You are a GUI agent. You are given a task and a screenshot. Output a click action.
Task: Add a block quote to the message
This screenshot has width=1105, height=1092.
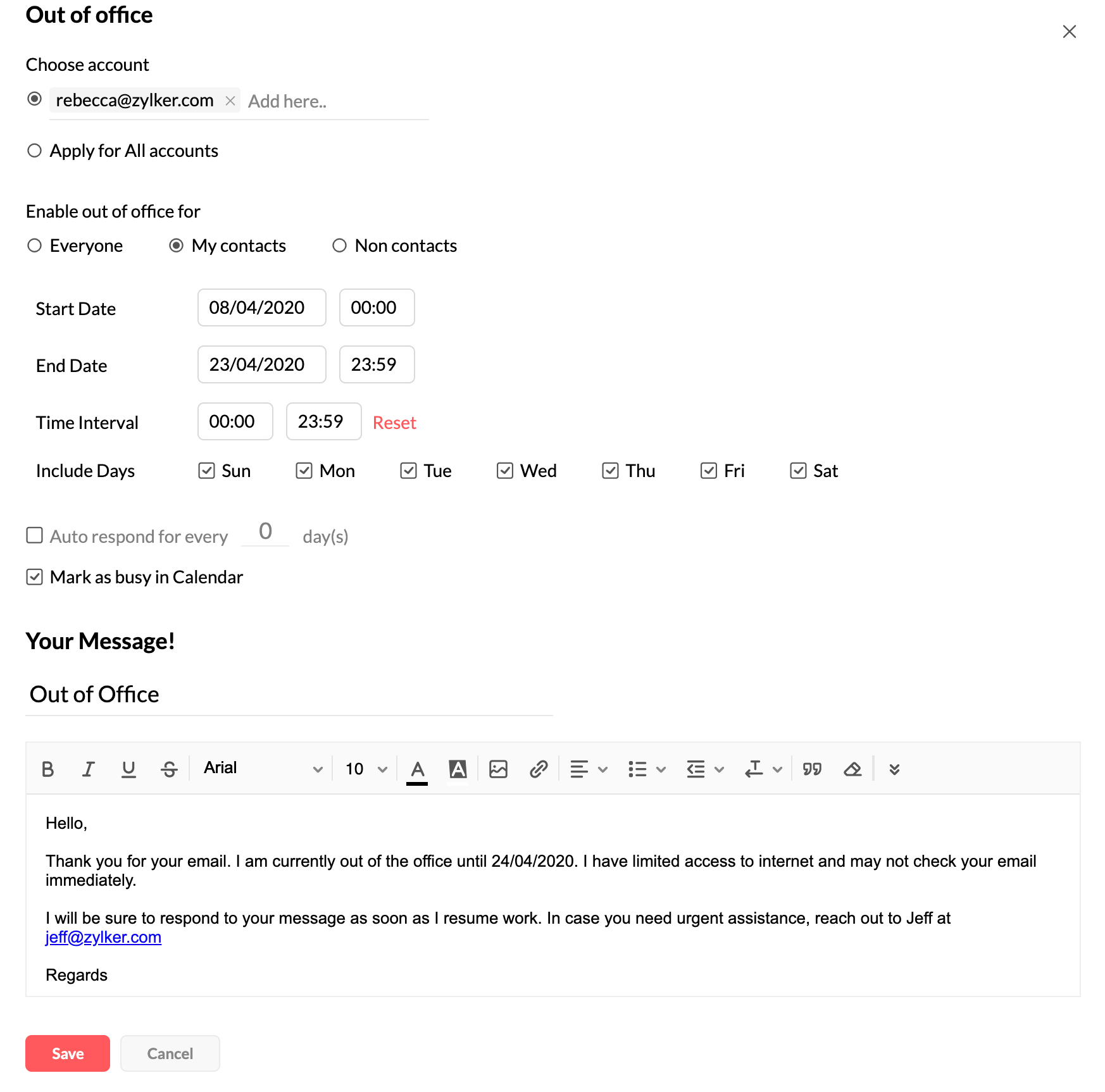click(x=812, y=769)
